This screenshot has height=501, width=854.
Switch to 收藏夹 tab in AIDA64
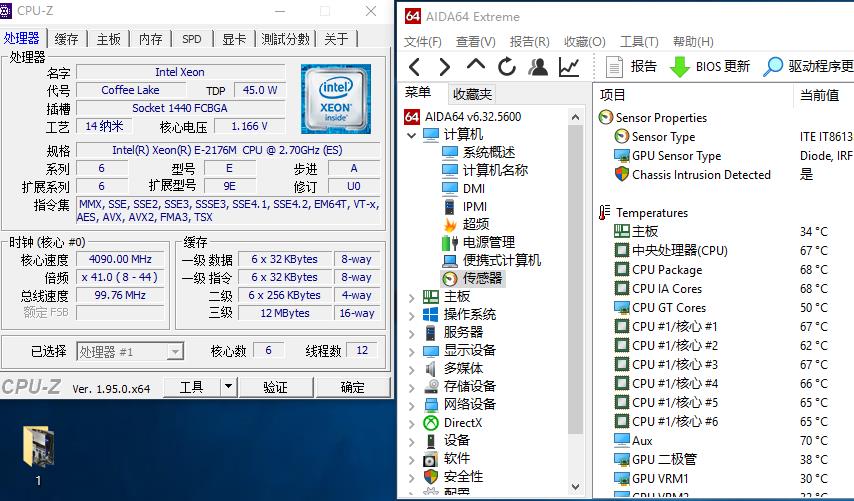472,94
